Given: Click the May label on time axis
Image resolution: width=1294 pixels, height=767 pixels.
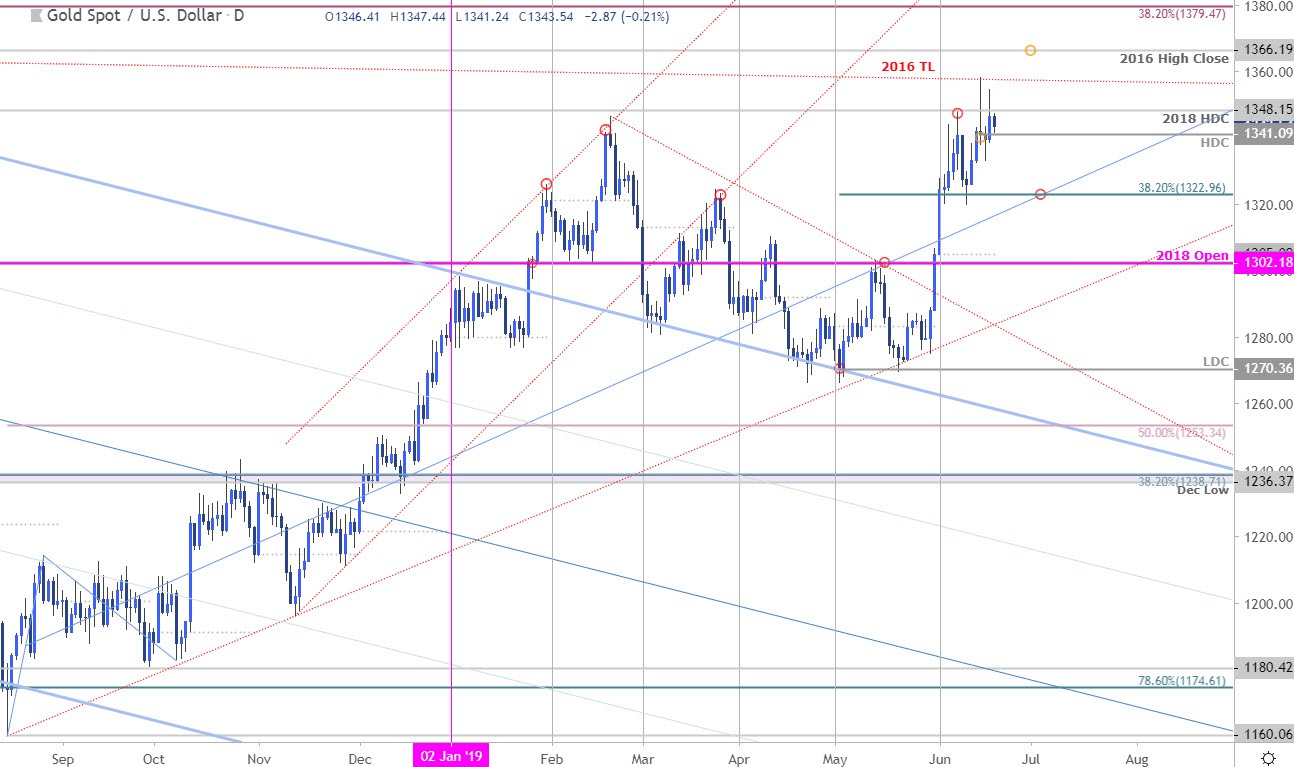Looking at the screenshot, I should (836, 758).
